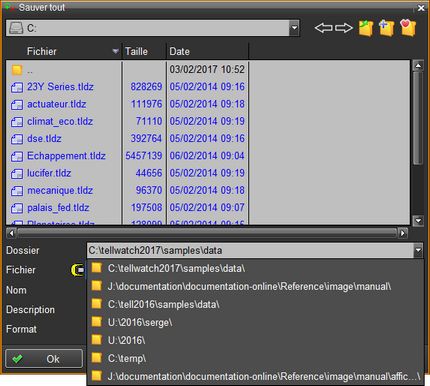Screen dimensions: 430x386
Task: Click the back navigation arrow icon
Action: click(323, 28)
